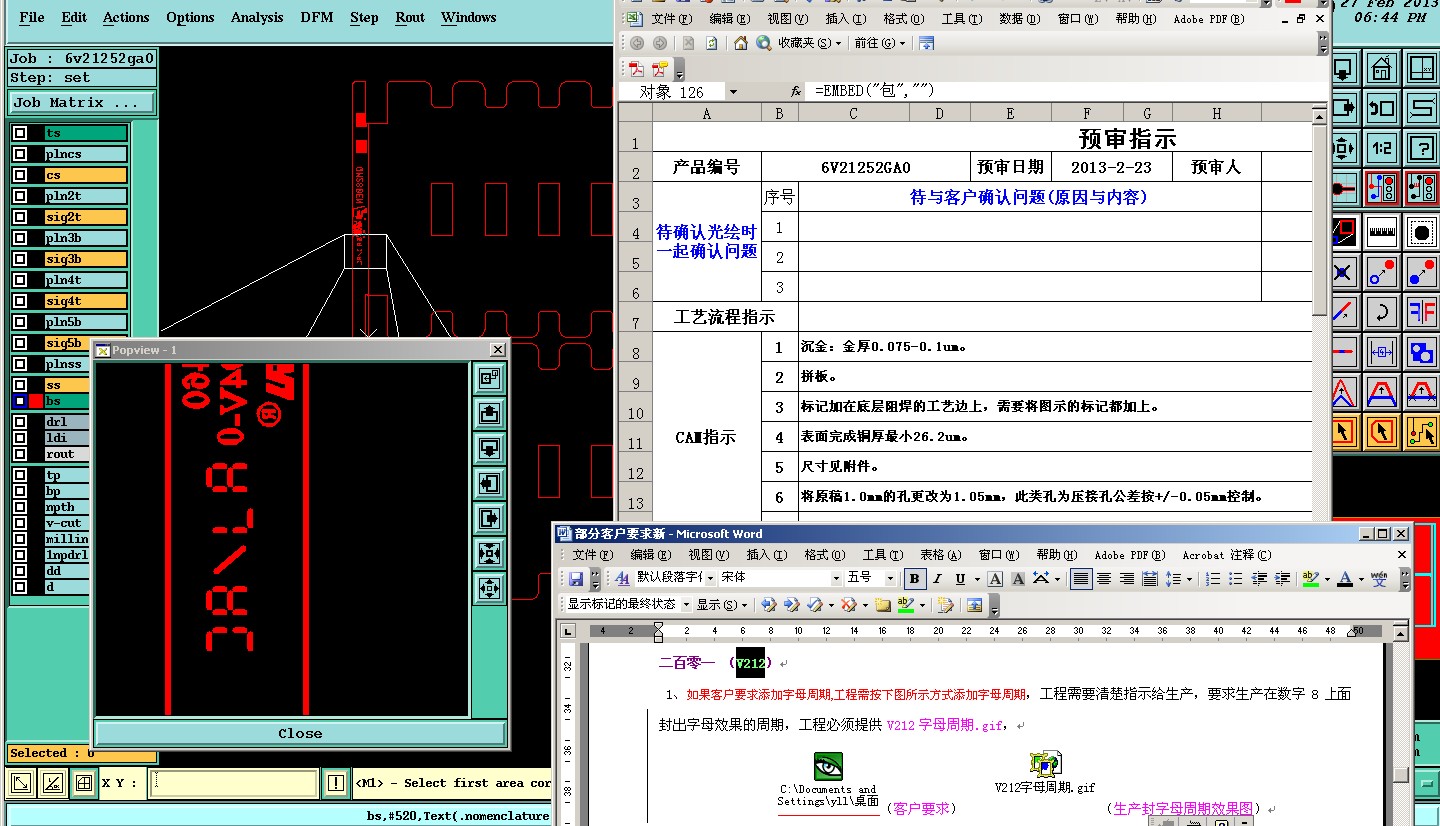
Task: Open the DFM menu in Genesis
Action: coord(316,17)
